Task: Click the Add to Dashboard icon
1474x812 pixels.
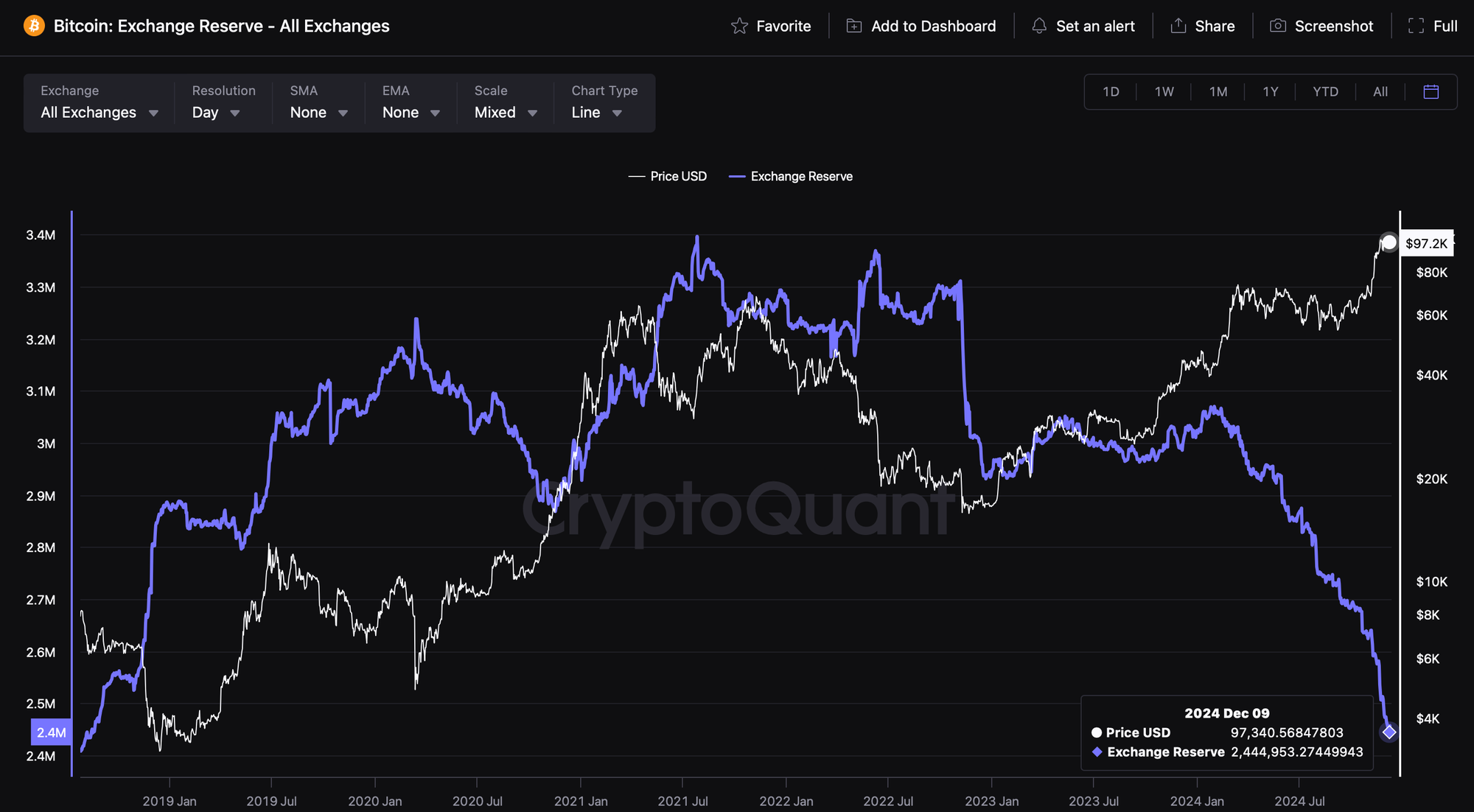Action: click(854, 27)
